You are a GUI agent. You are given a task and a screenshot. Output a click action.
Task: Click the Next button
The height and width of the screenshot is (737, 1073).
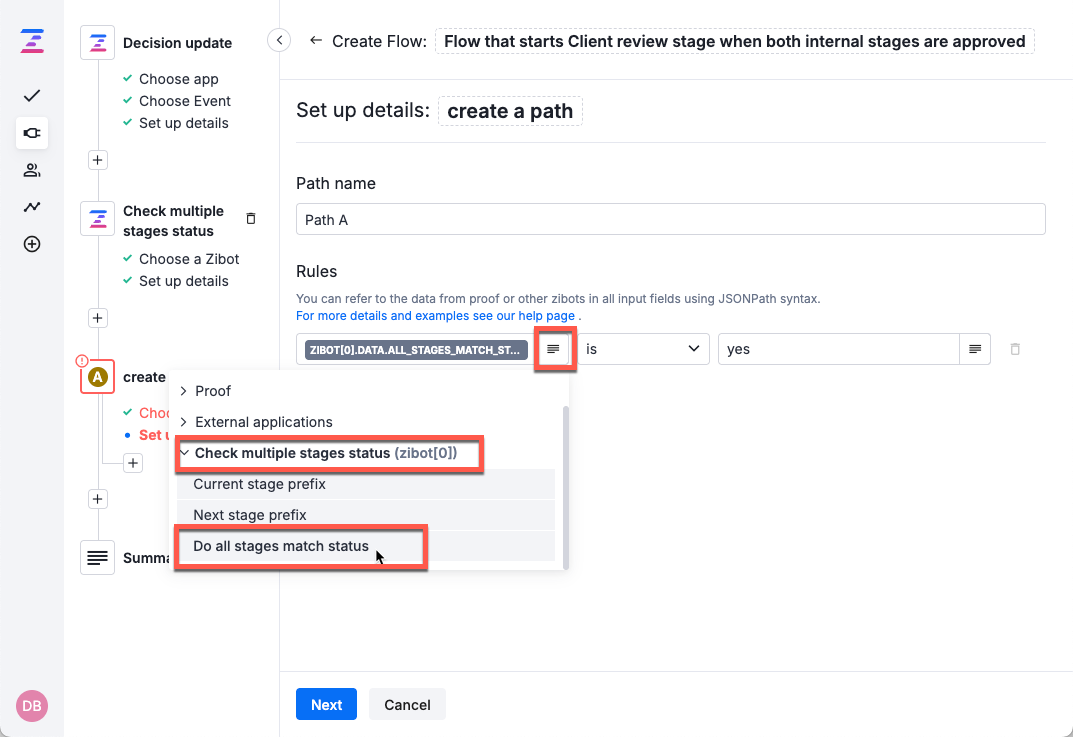[326, 704]
